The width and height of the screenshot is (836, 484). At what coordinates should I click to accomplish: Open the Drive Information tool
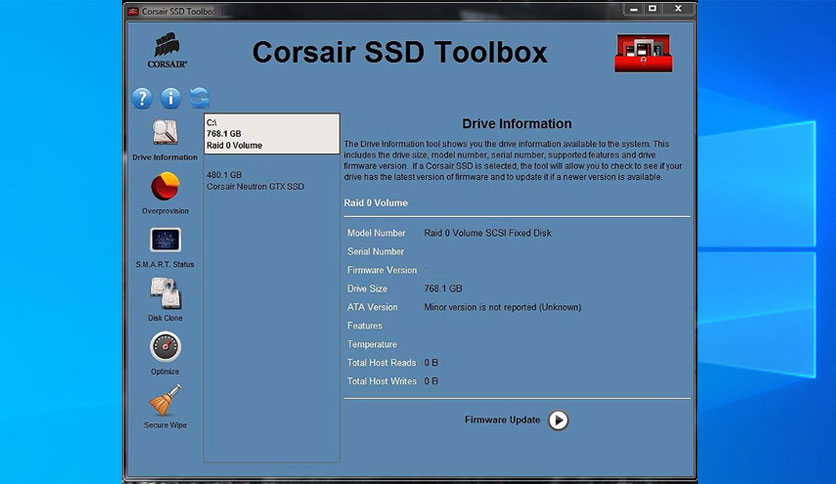(x=165, y=140)
